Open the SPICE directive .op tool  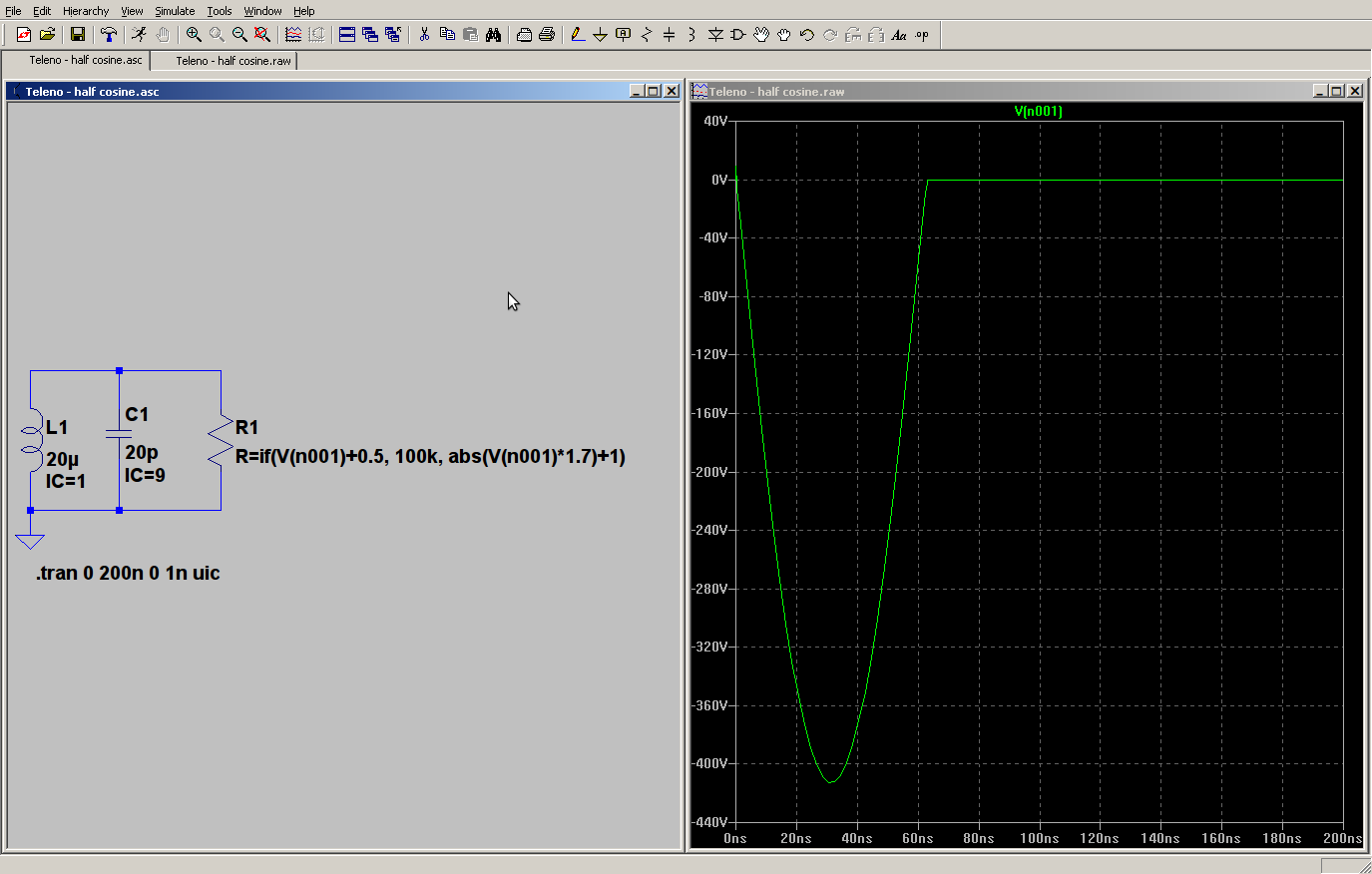tap(922, 35)
